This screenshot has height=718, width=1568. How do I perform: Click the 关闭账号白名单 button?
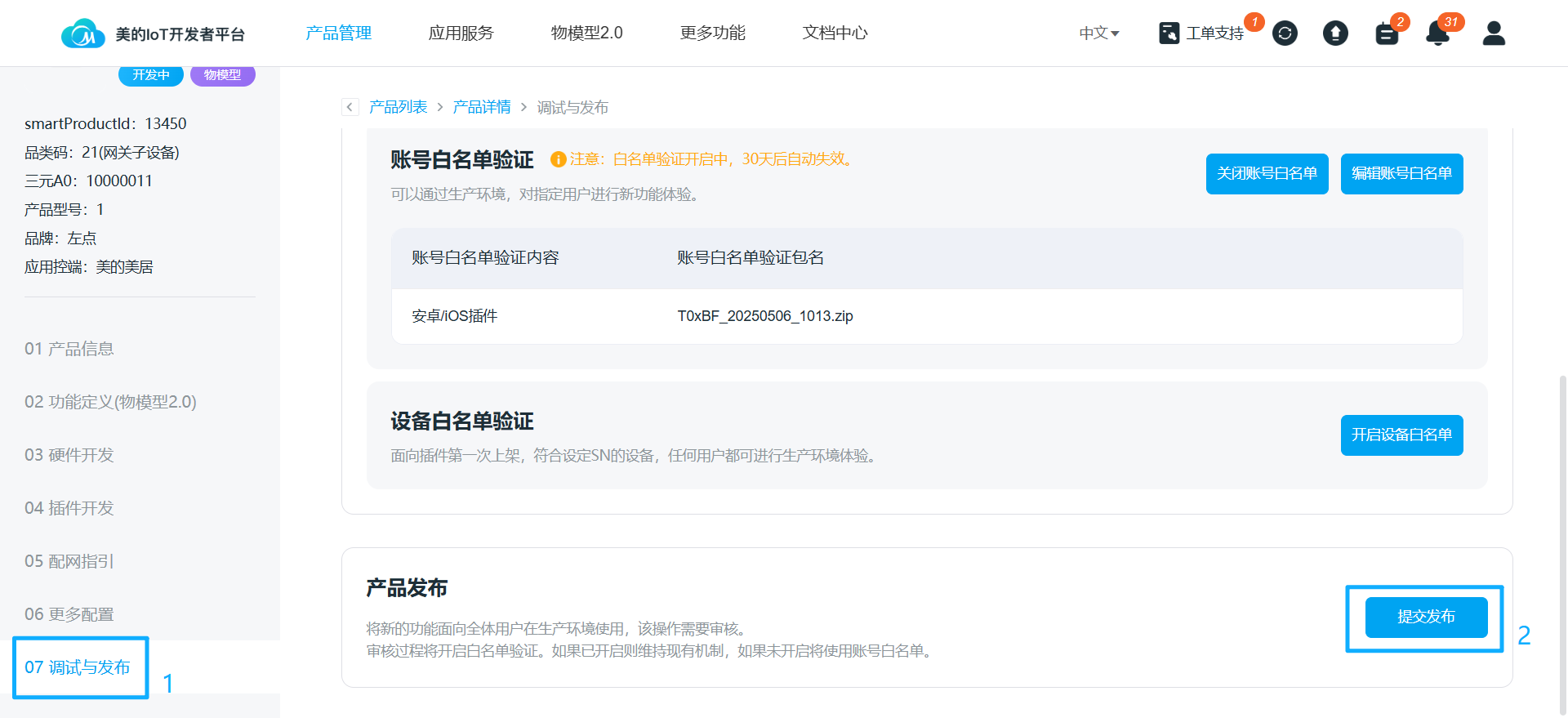coord(1267,174)
